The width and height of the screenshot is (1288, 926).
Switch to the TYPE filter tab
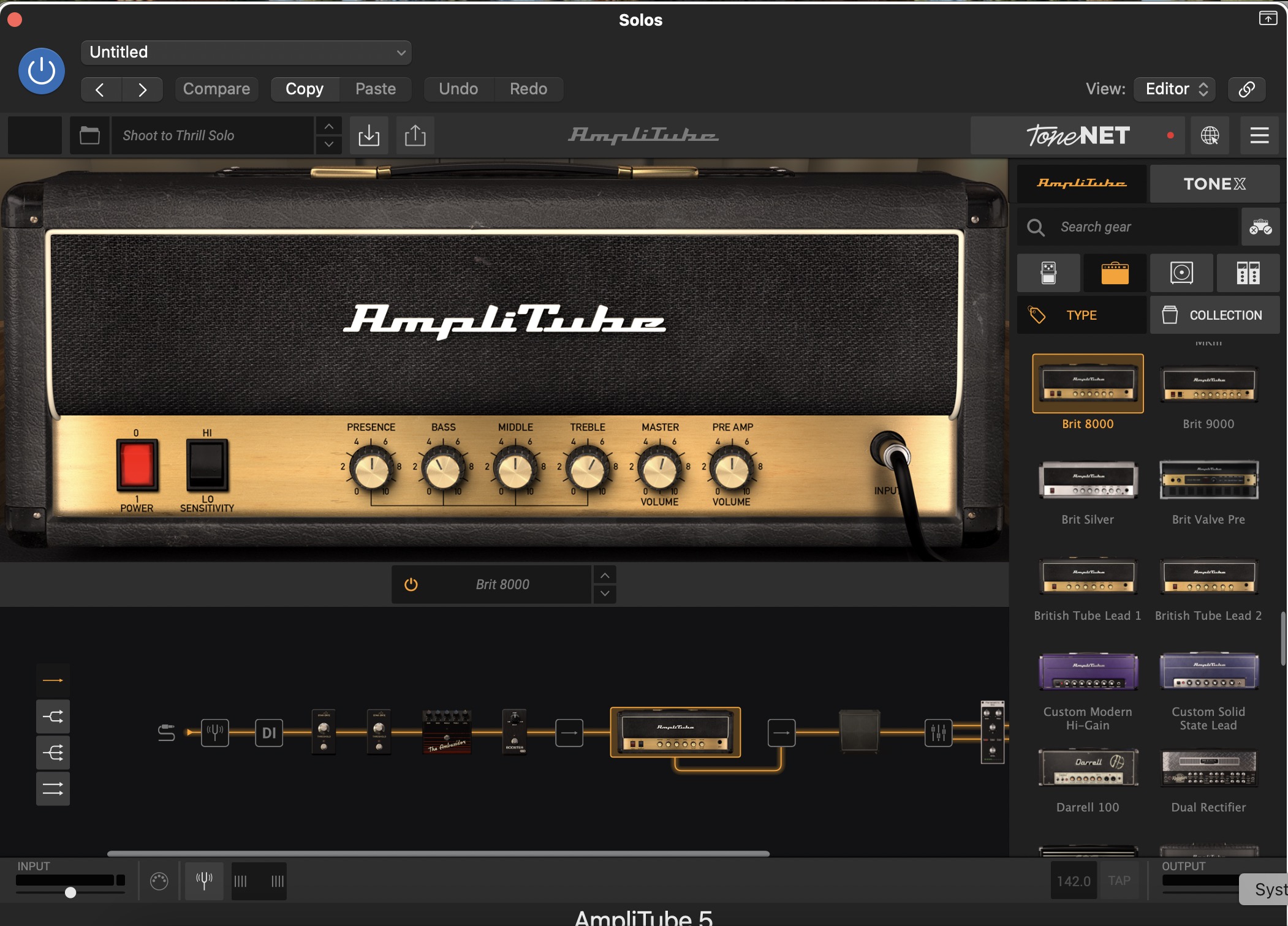pos(1082,315)
